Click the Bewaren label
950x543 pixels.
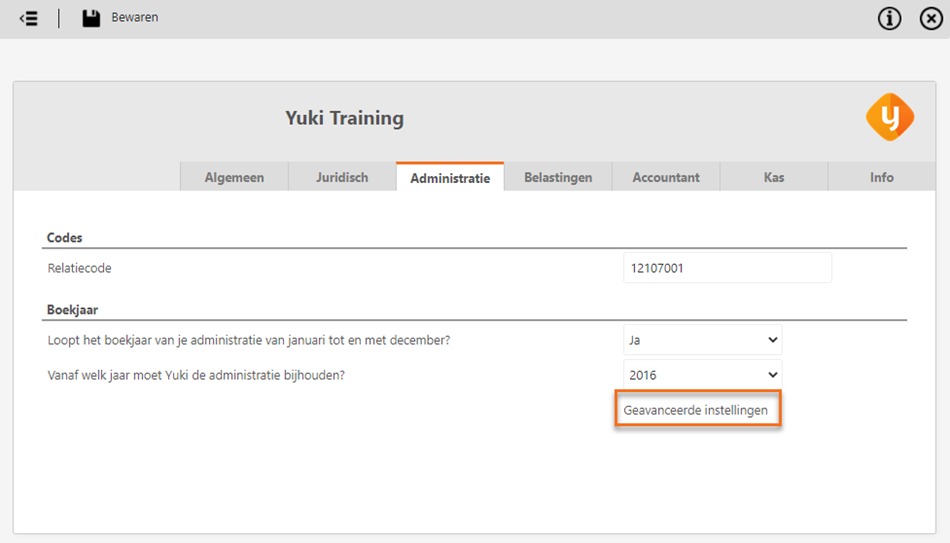[x=135, y=18]
